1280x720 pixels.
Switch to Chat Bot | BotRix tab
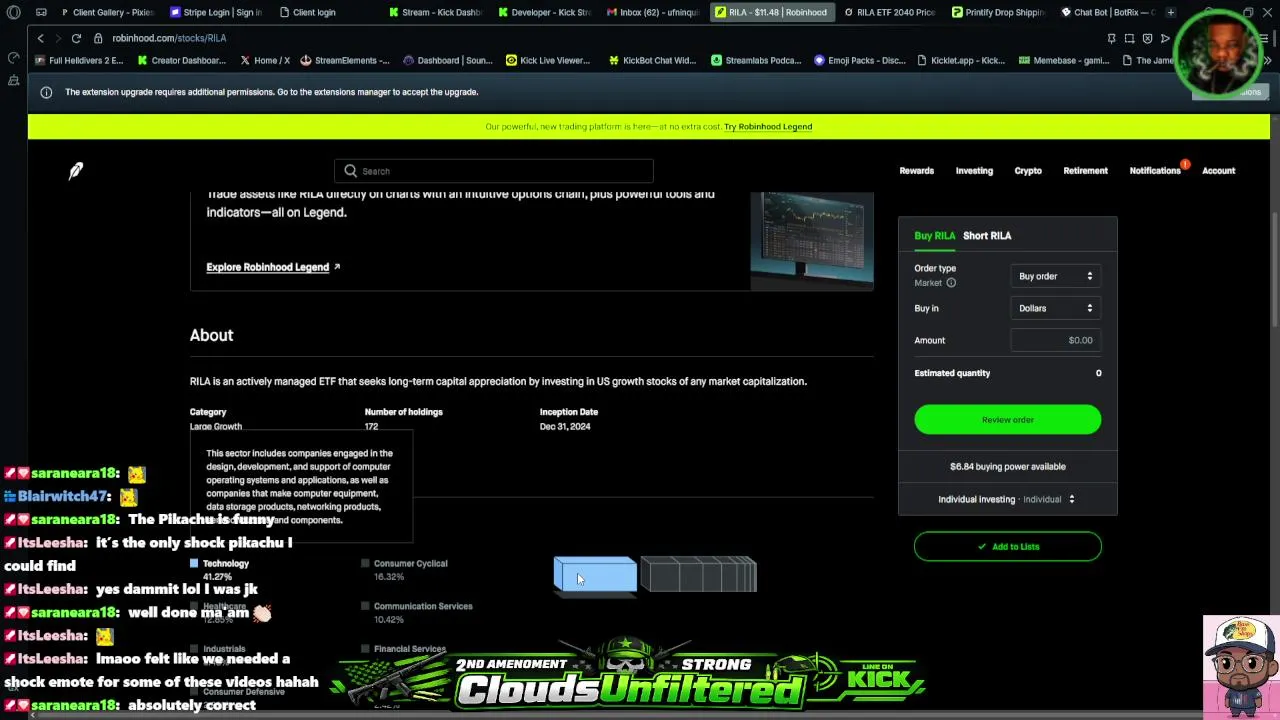point(1107,12)
